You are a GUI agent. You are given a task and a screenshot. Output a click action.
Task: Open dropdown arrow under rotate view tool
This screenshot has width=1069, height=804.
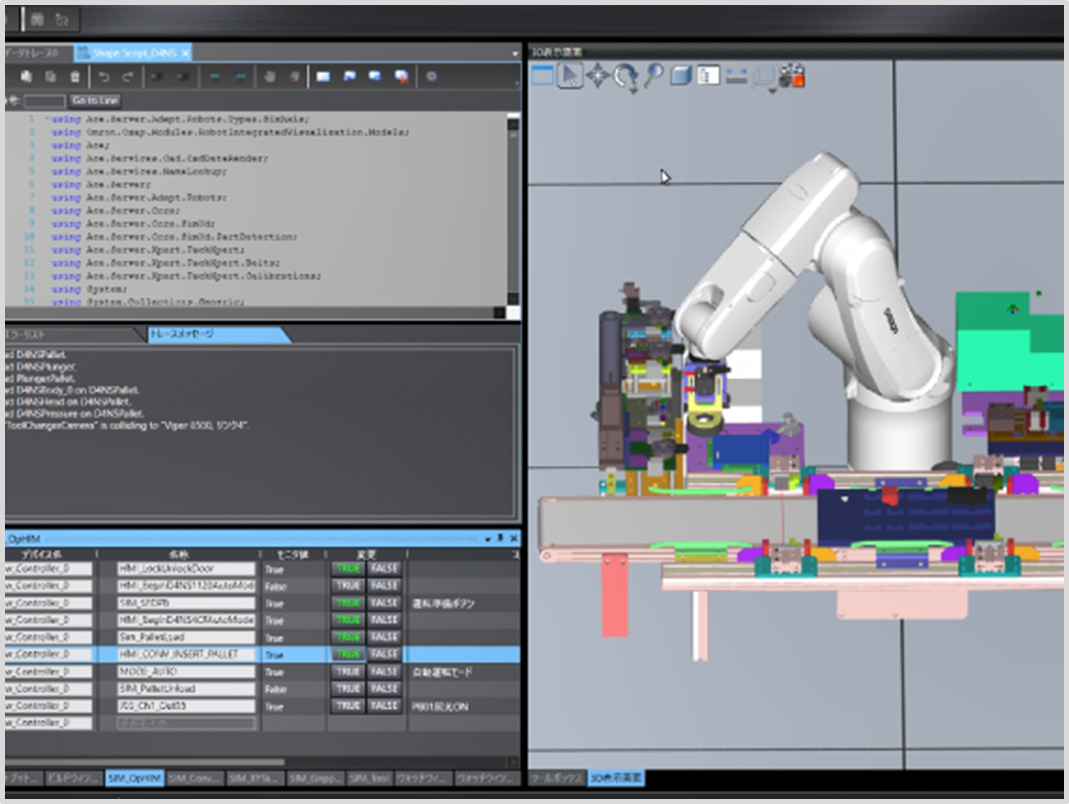pyautogui.click(x=633, y=91)
